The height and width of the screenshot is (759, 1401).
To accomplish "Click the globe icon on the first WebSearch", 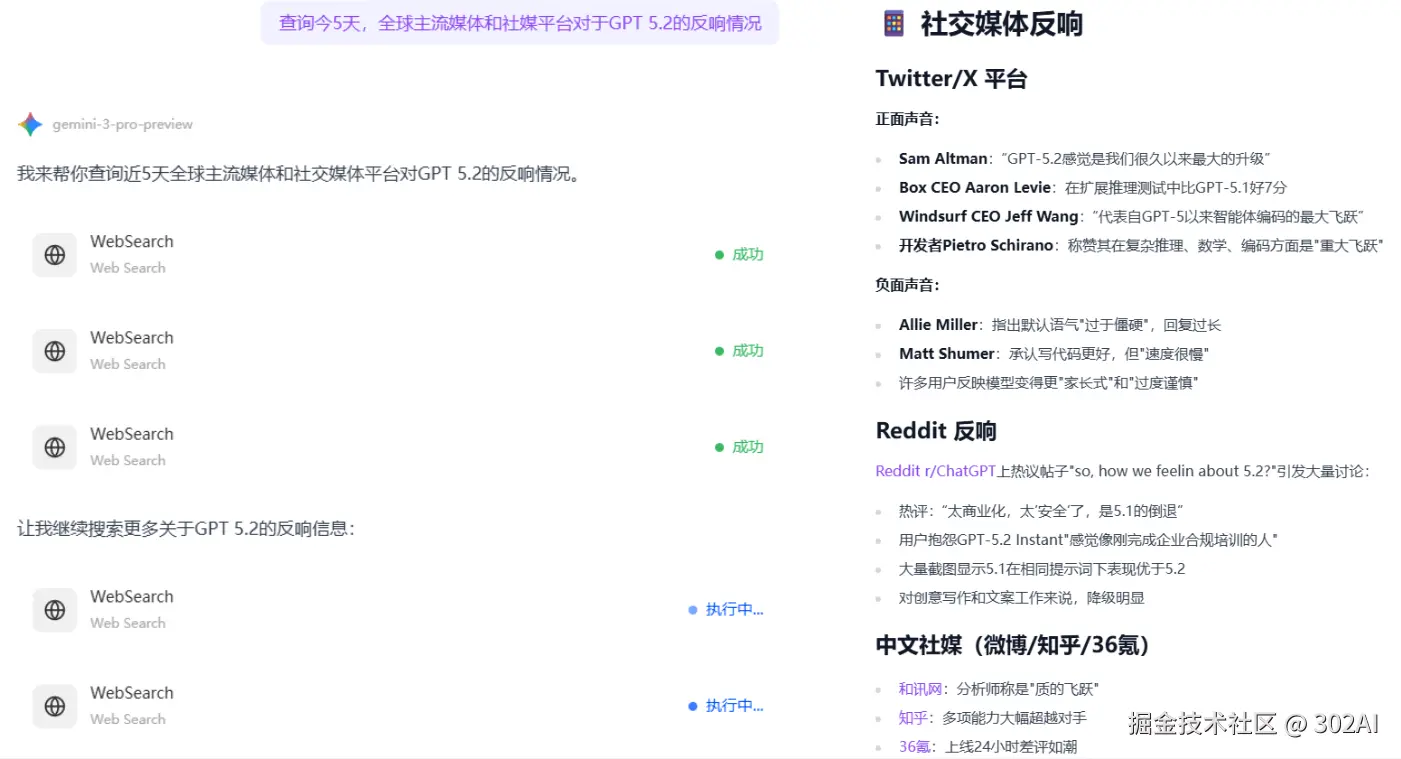I will [x=54, y=254].
